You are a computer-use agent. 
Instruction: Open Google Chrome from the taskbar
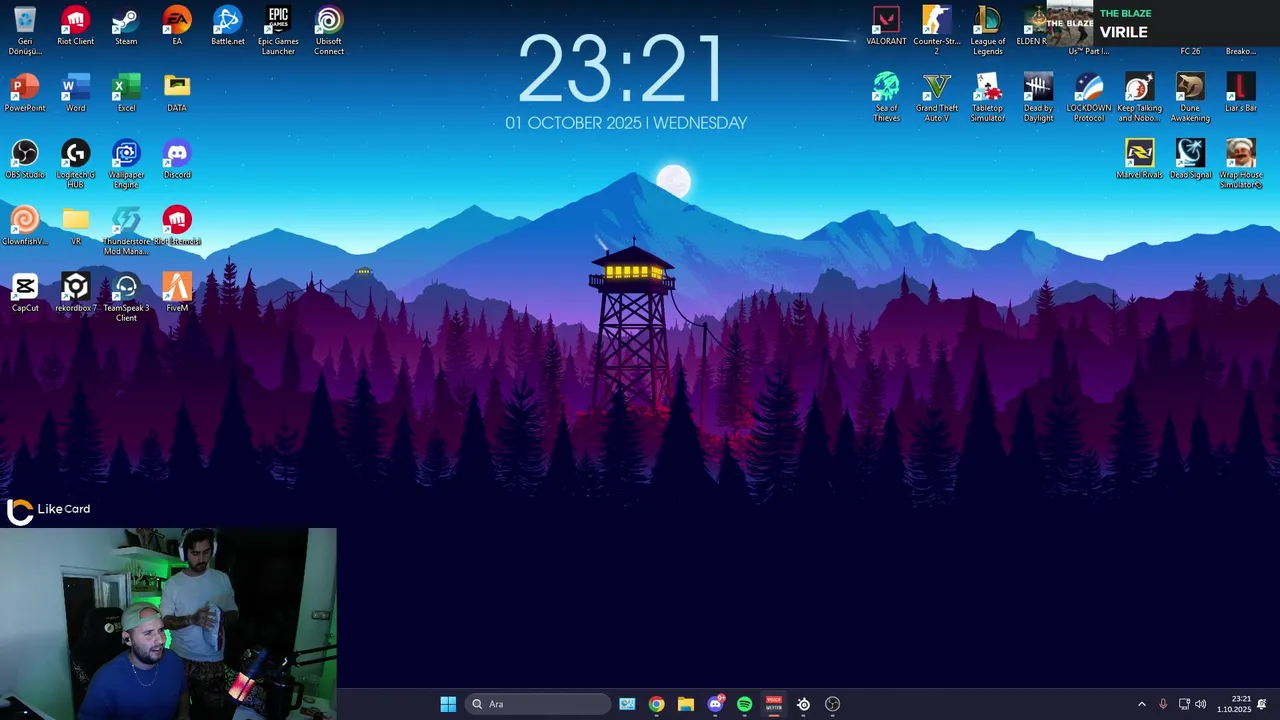[656, 704]
